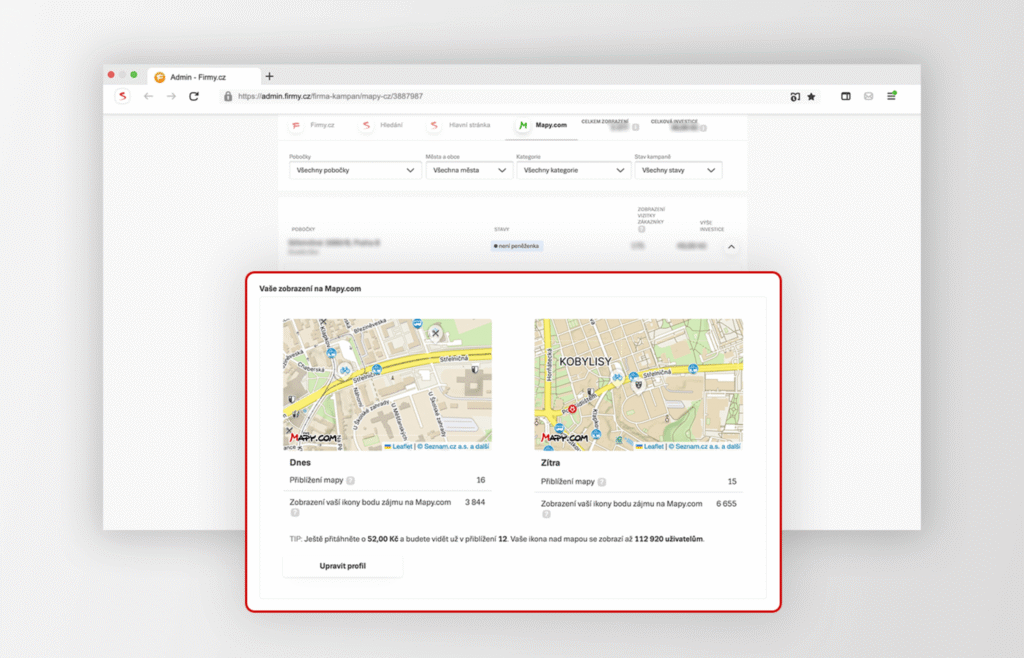The height and width of the screenshot is (658, 1024).
Task: Switch to the Hledání campaign tab
Action: tap(383, 125)
